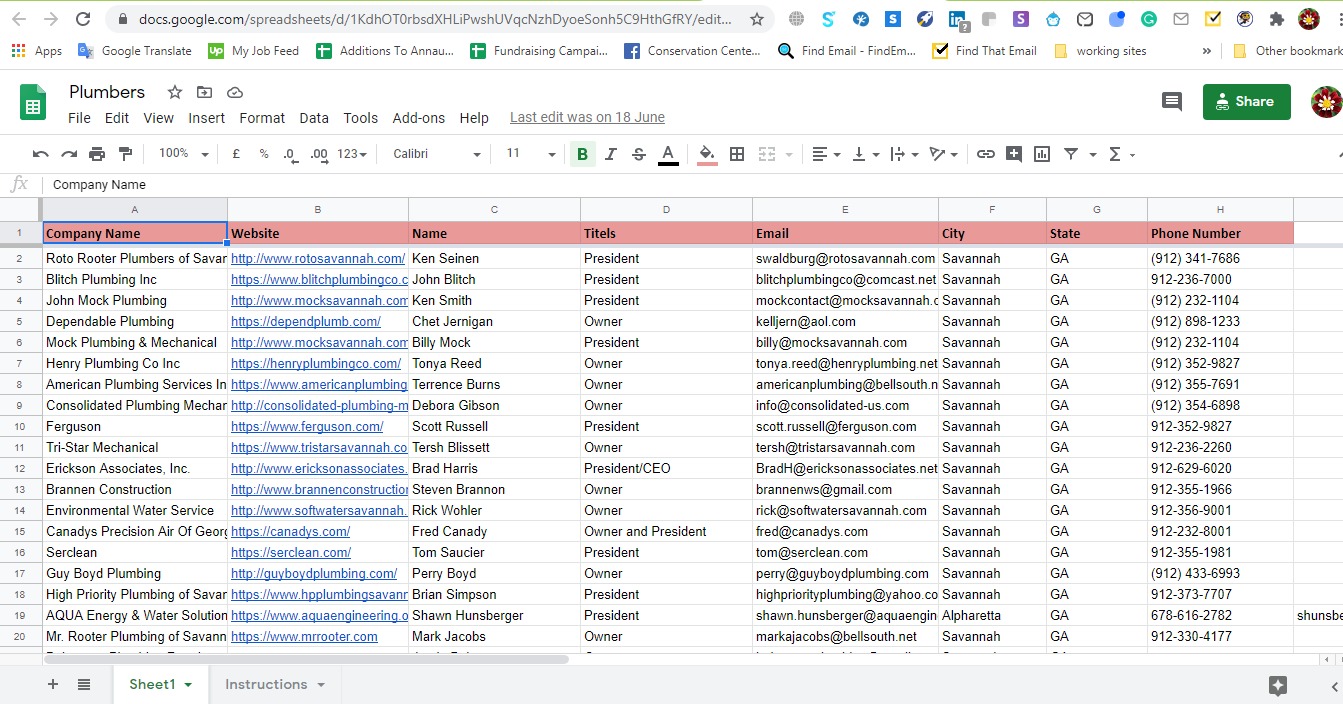
Task: Open the Functions sigma menu
Action: tap(1116, 154)
